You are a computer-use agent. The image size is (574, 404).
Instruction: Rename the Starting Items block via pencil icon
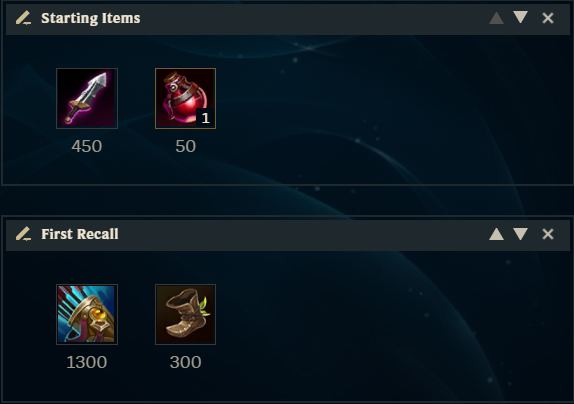(x=23, y=18)
